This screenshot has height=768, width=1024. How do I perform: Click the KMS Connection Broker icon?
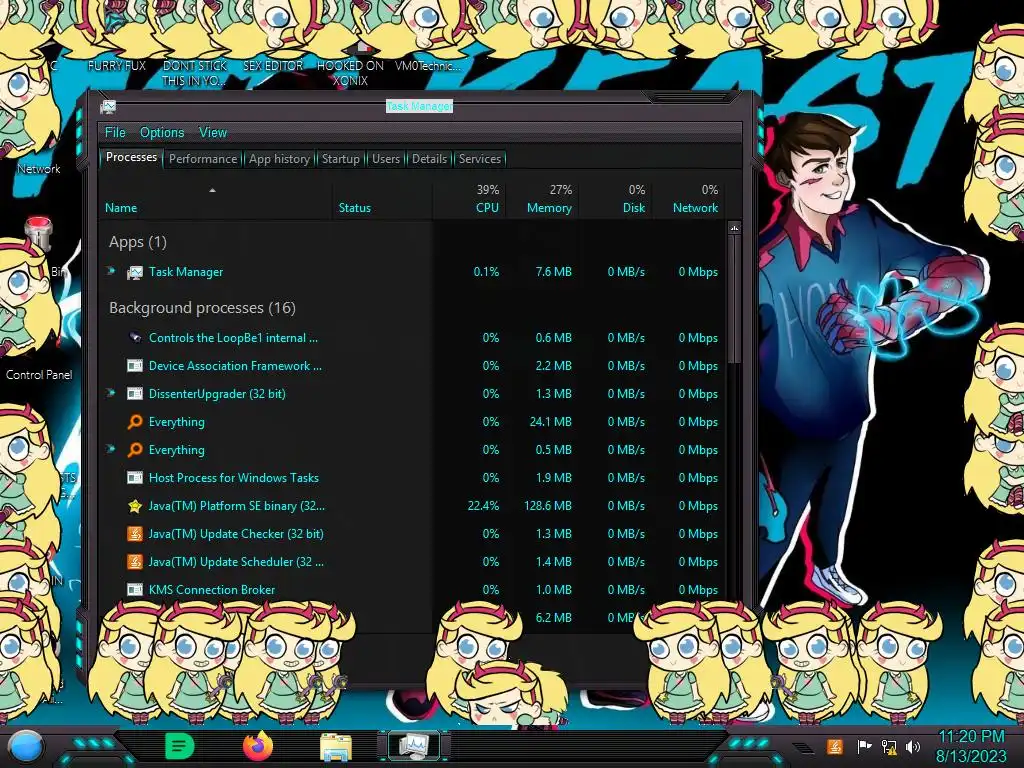[x=135, y=590]
